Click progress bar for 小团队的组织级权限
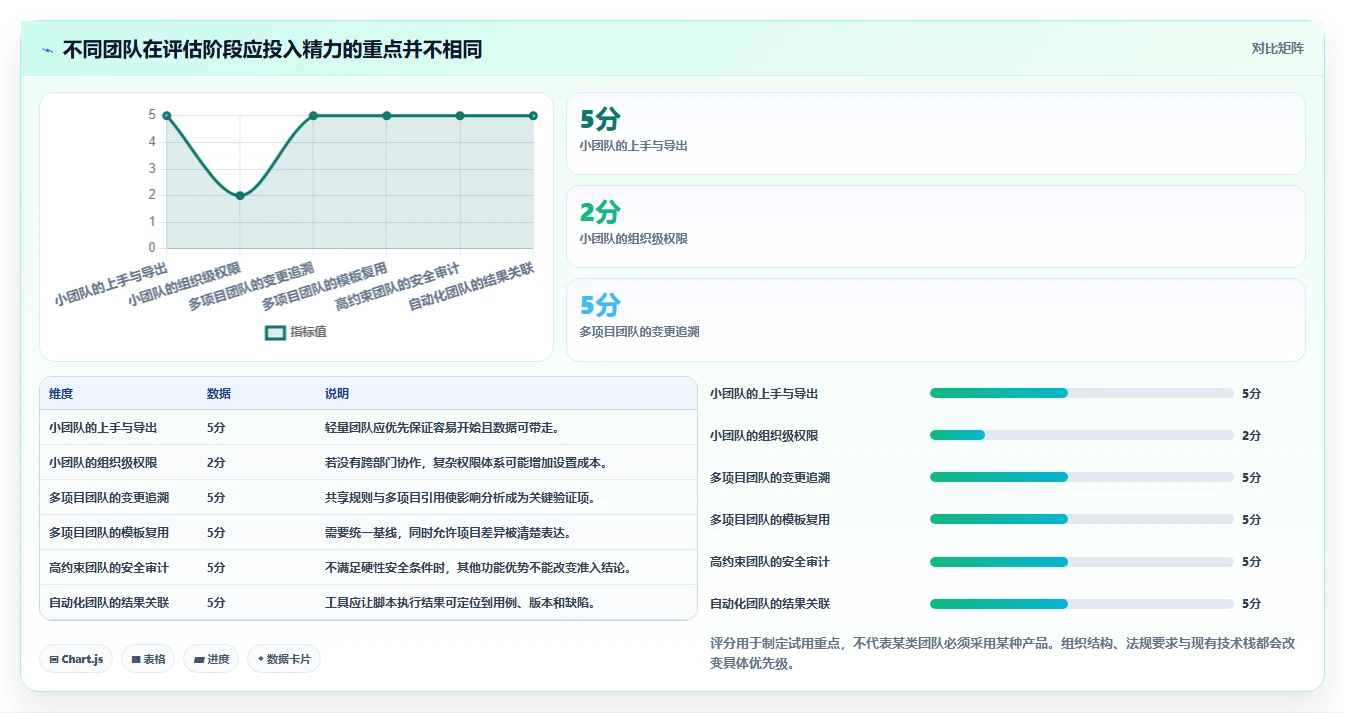1345x713 pixels. pyautogui.click(x=1082, y=435)
